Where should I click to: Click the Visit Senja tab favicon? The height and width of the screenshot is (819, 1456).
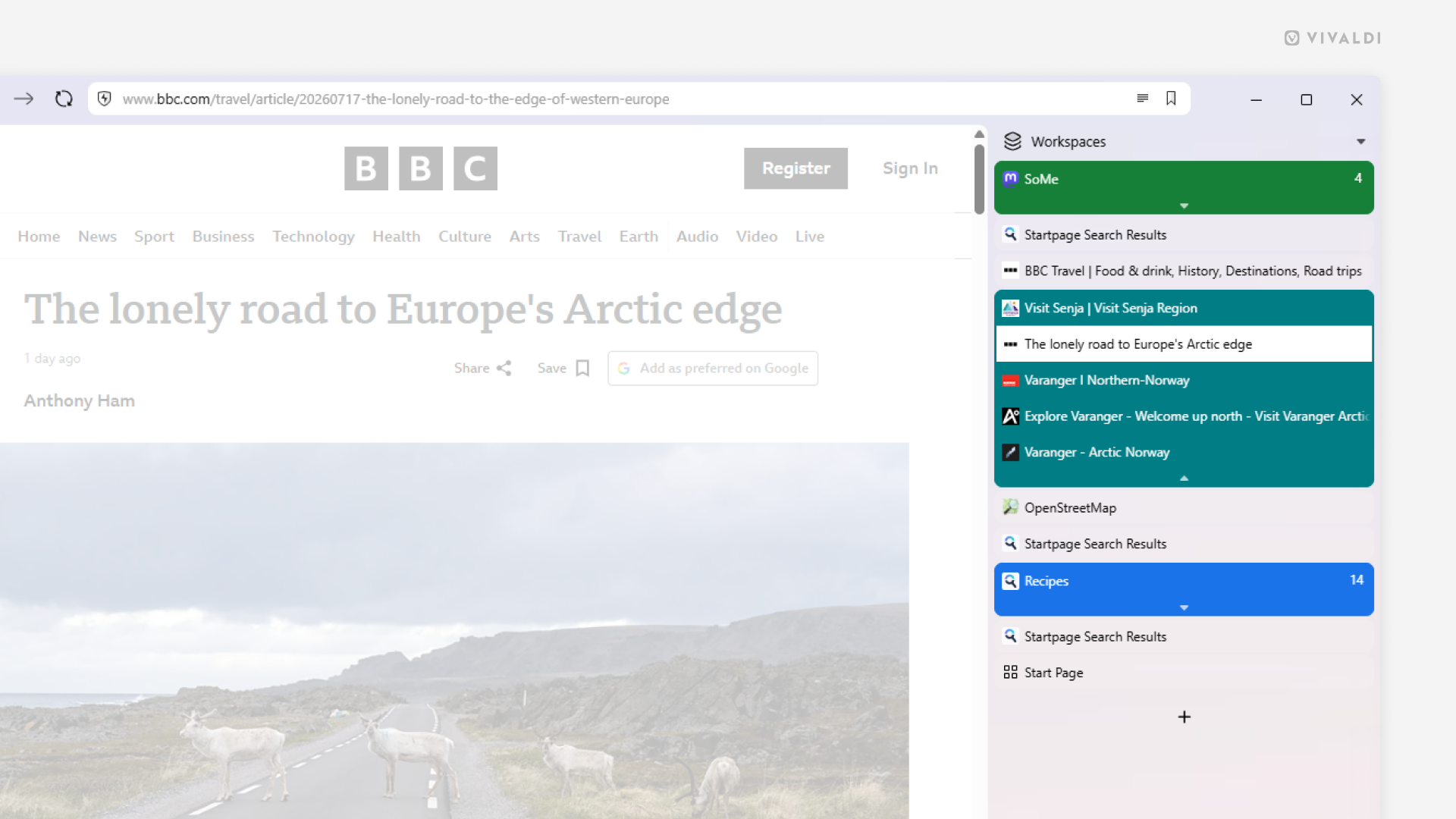pyautogui.click(x=1010, y=308)
